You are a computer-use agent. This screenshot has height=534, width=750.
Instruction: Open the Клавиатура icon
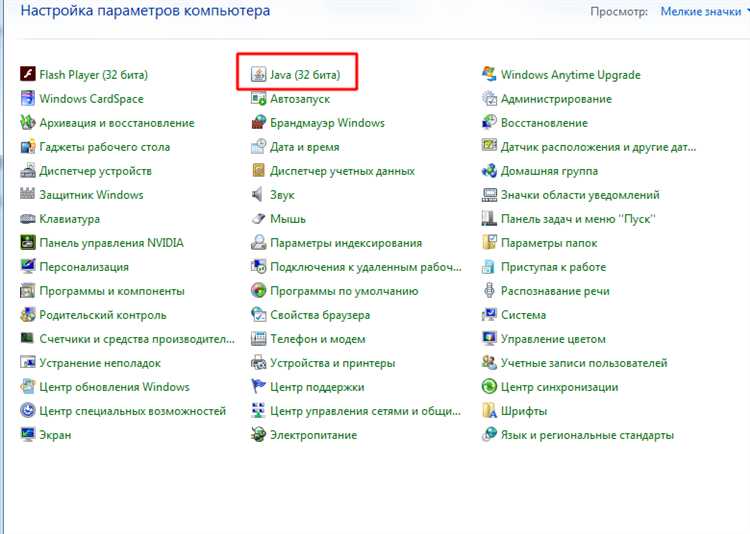pyautogui.click(x=28, y=219)
